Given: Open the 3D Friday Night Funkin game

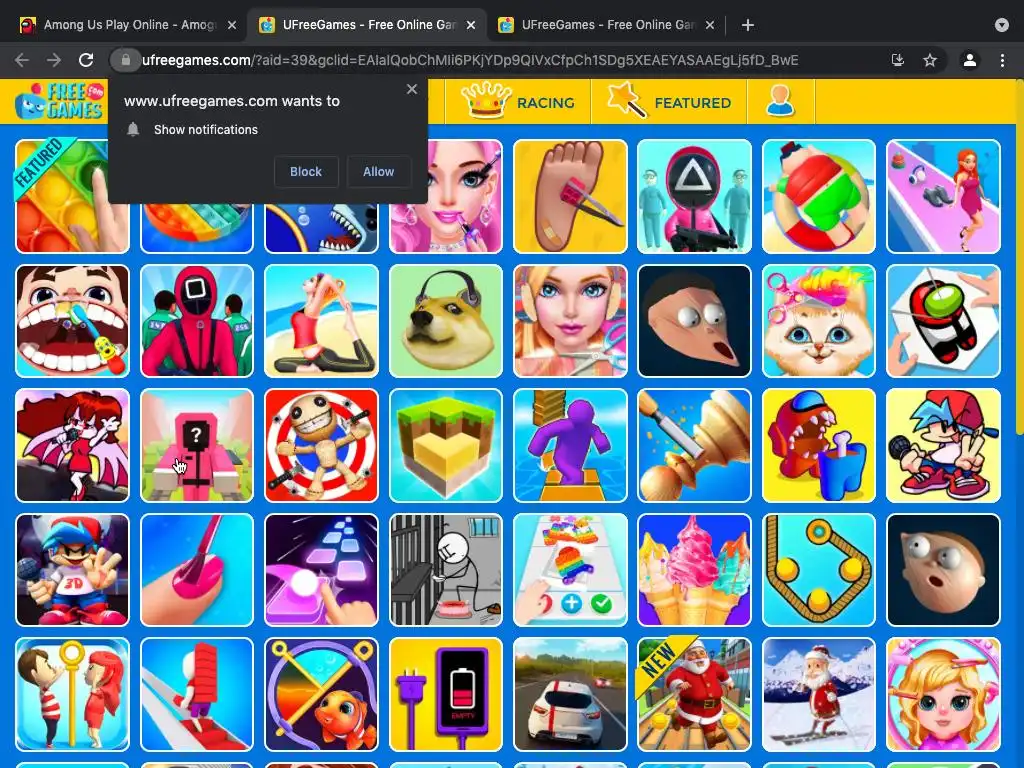Looking at the screenshot, I should click(x=72, y=570).
